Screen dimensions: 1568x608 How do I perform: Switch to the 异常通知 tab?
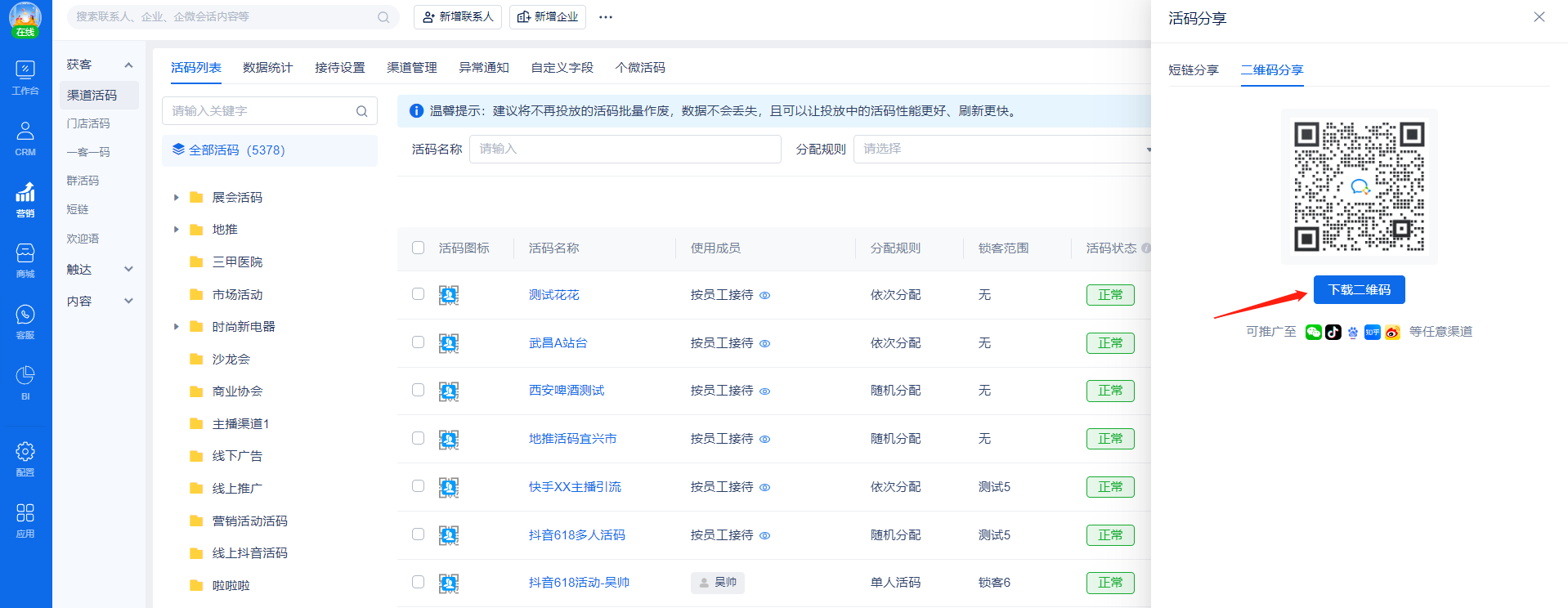(484, 68)
